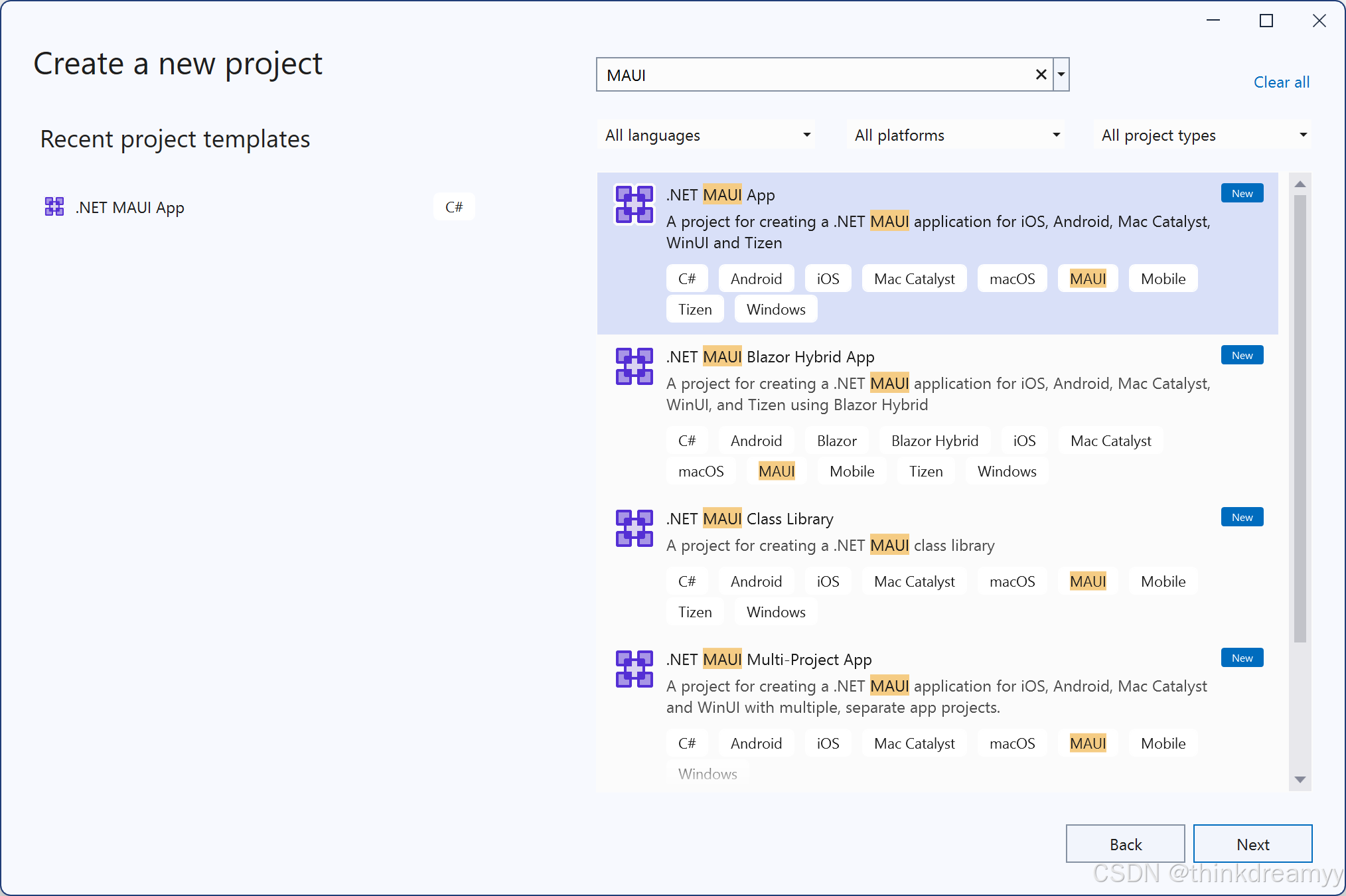Image resolution: width=1346 pixels, height=896 pixels.
Task: Select .NET MAUI App in recent templates
Action: coord(259,207)
